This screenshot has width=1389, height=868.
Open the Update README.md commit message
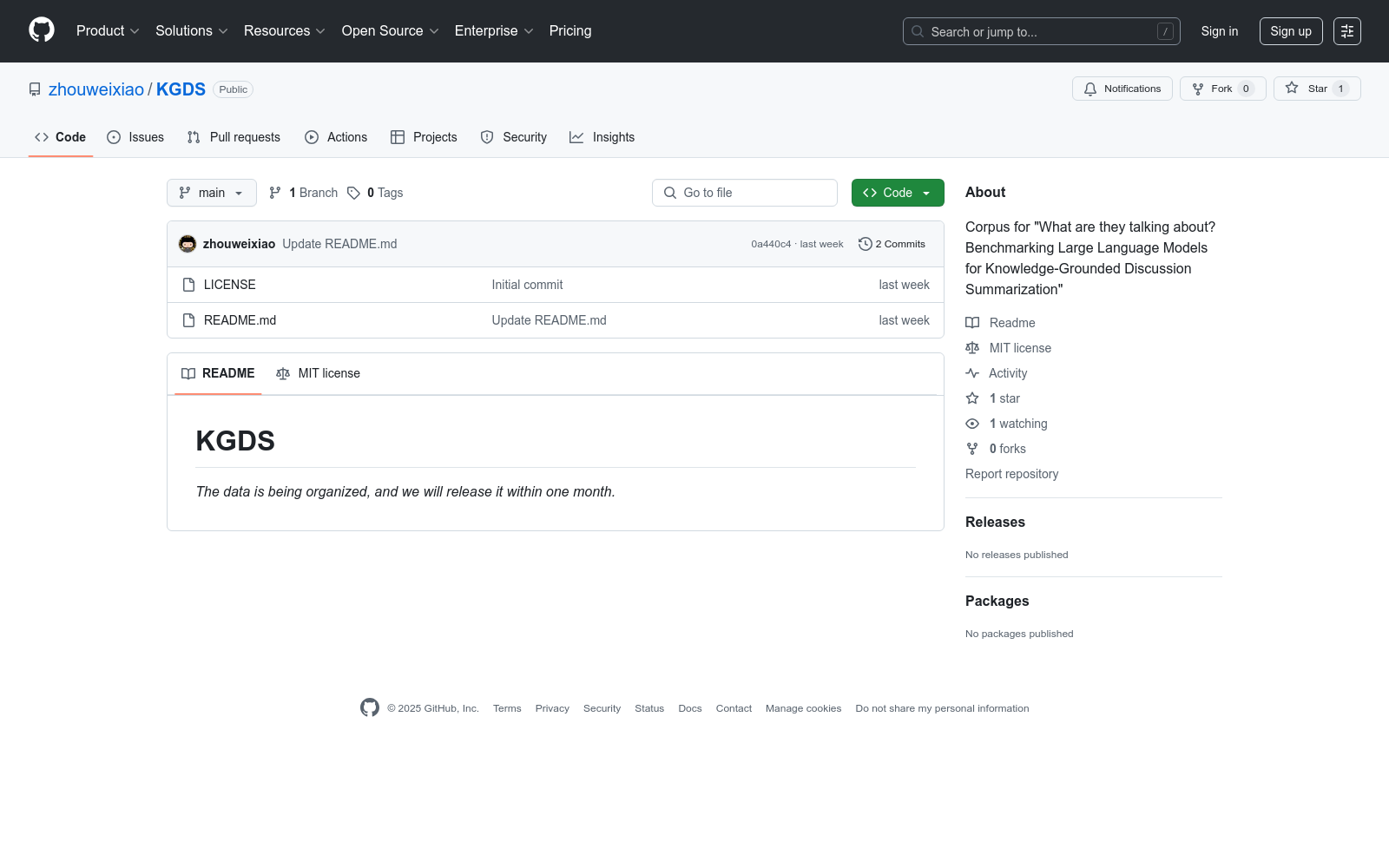pos(339,244)
